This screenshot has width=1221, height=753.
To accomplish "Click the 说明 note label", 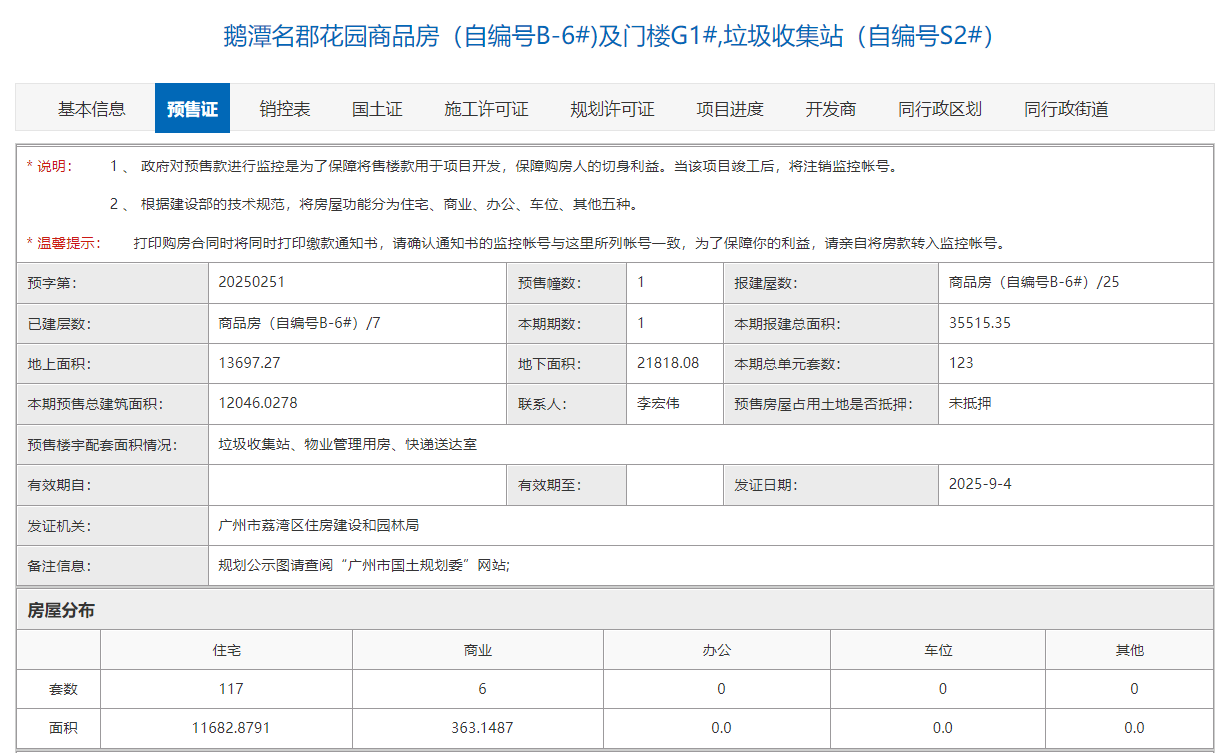I will pos(50,166).
